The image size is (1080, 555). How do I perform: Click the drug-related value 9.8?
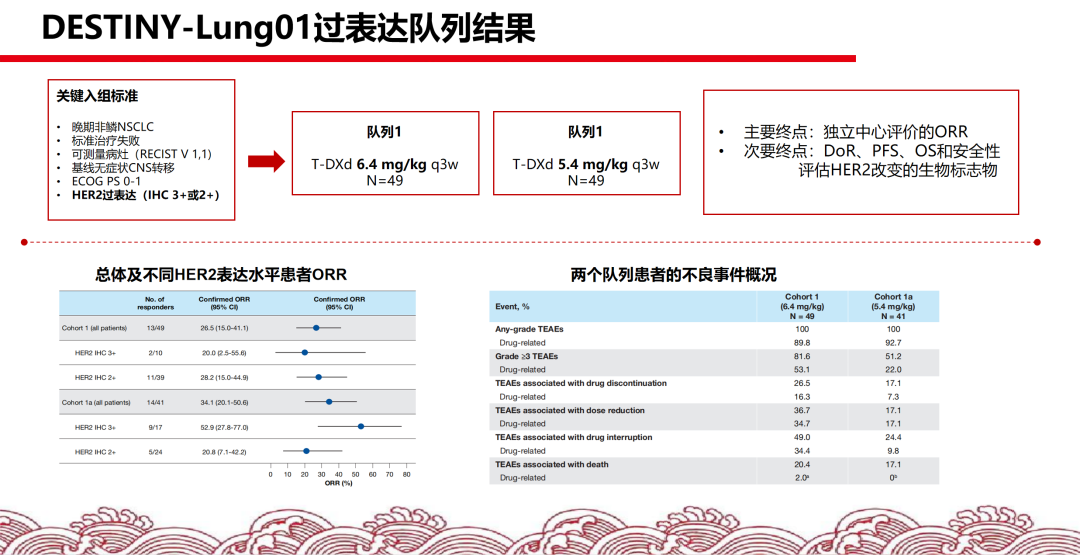(x=893, y=451)
